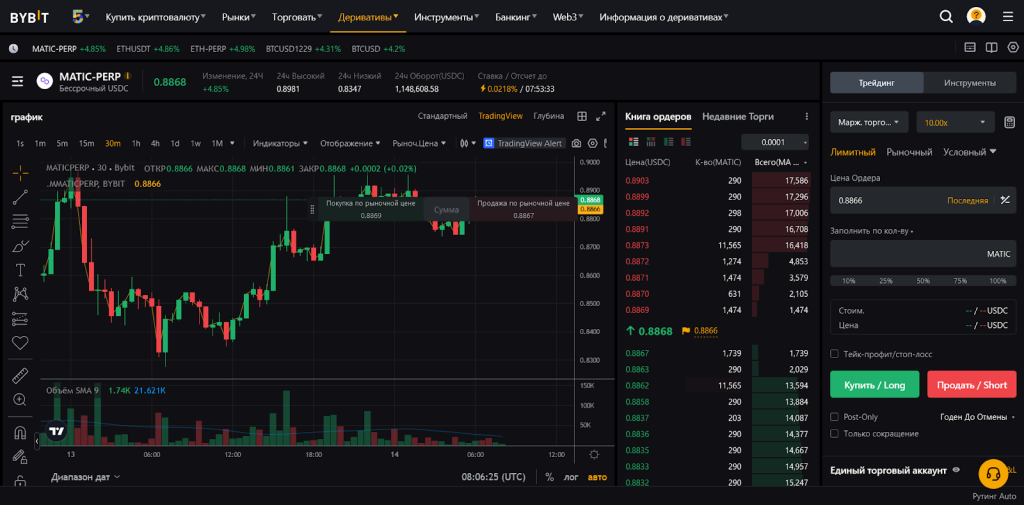Click the search magnifier in header
This screenshot has width=1024, height=505.
click(946, 17)
